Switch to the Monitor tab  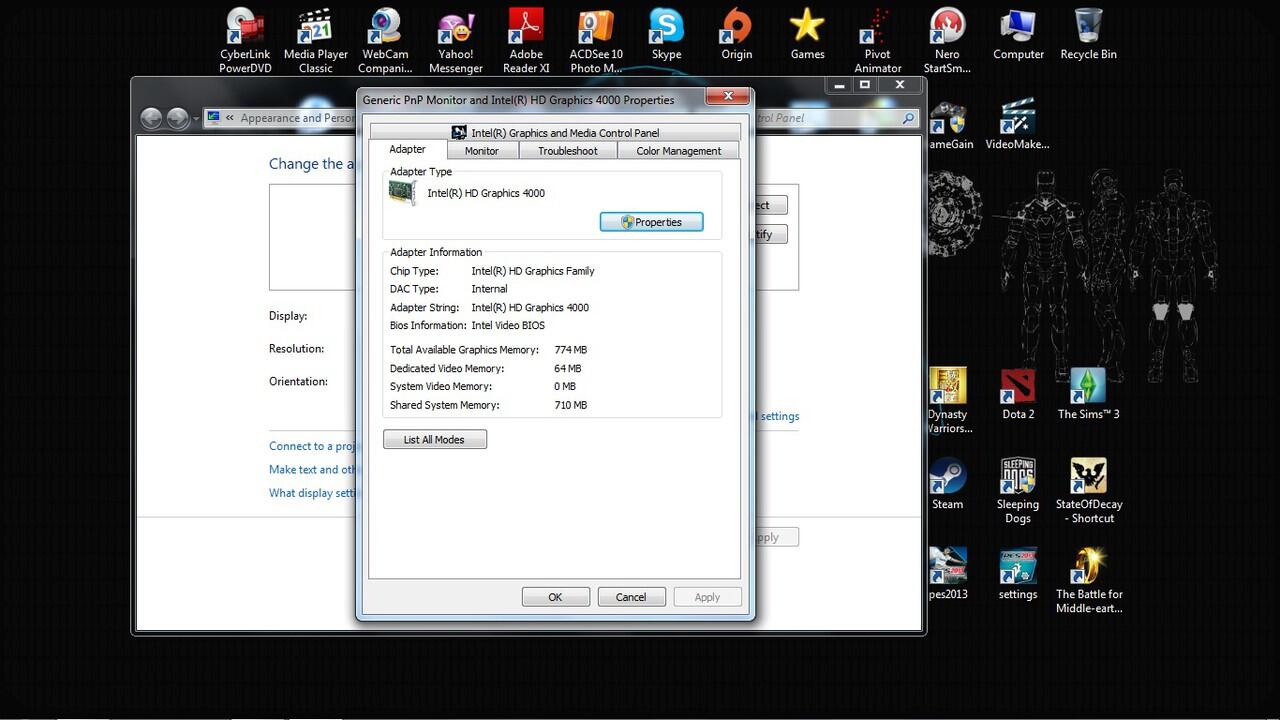(481, 151)
